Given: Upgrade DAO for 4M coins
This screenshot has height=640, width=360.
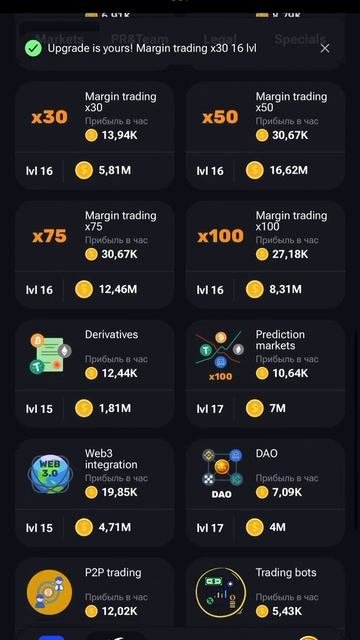Looking at the screenshot, I should click(x=265, y=527).
